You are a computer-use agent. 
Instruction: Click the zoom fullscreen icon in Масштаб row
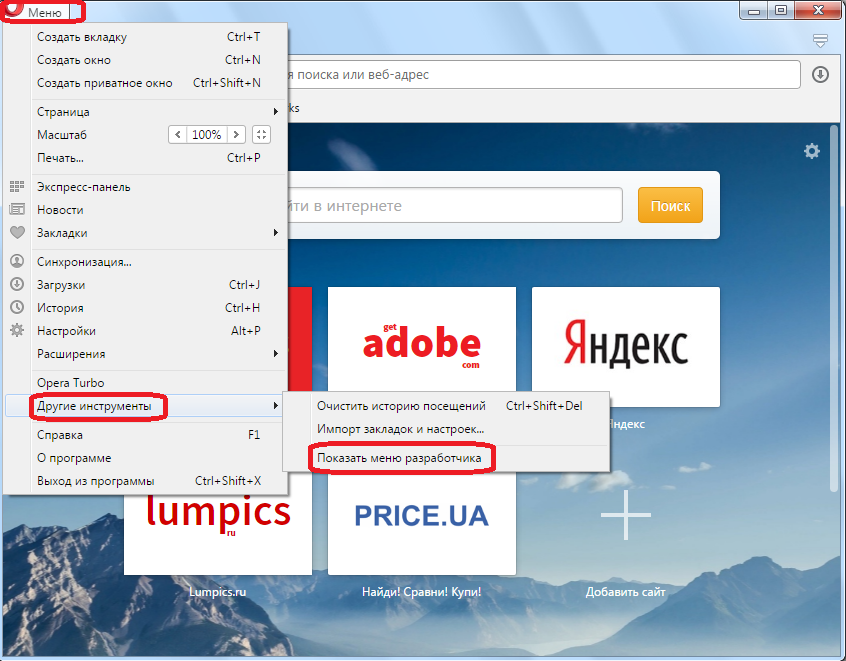coord(261,134)
